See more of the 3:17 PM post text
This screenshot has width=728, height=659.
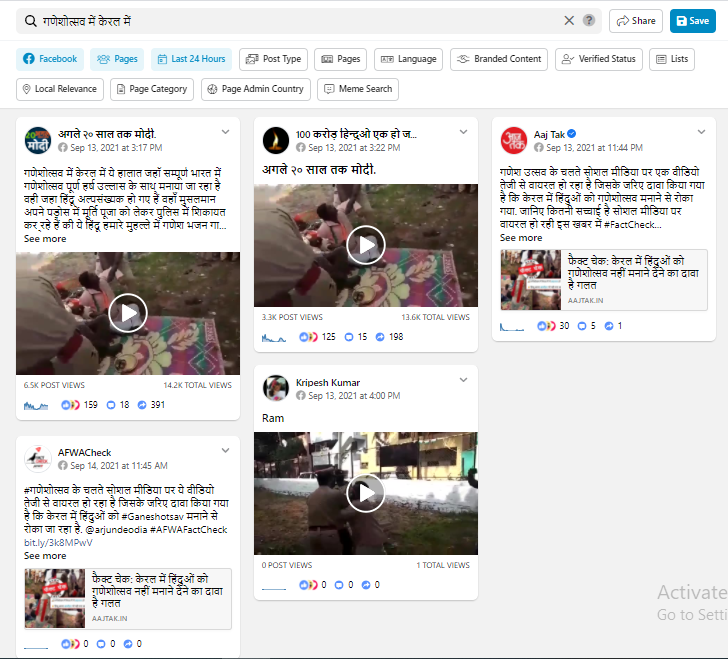(x=45, y=239)
